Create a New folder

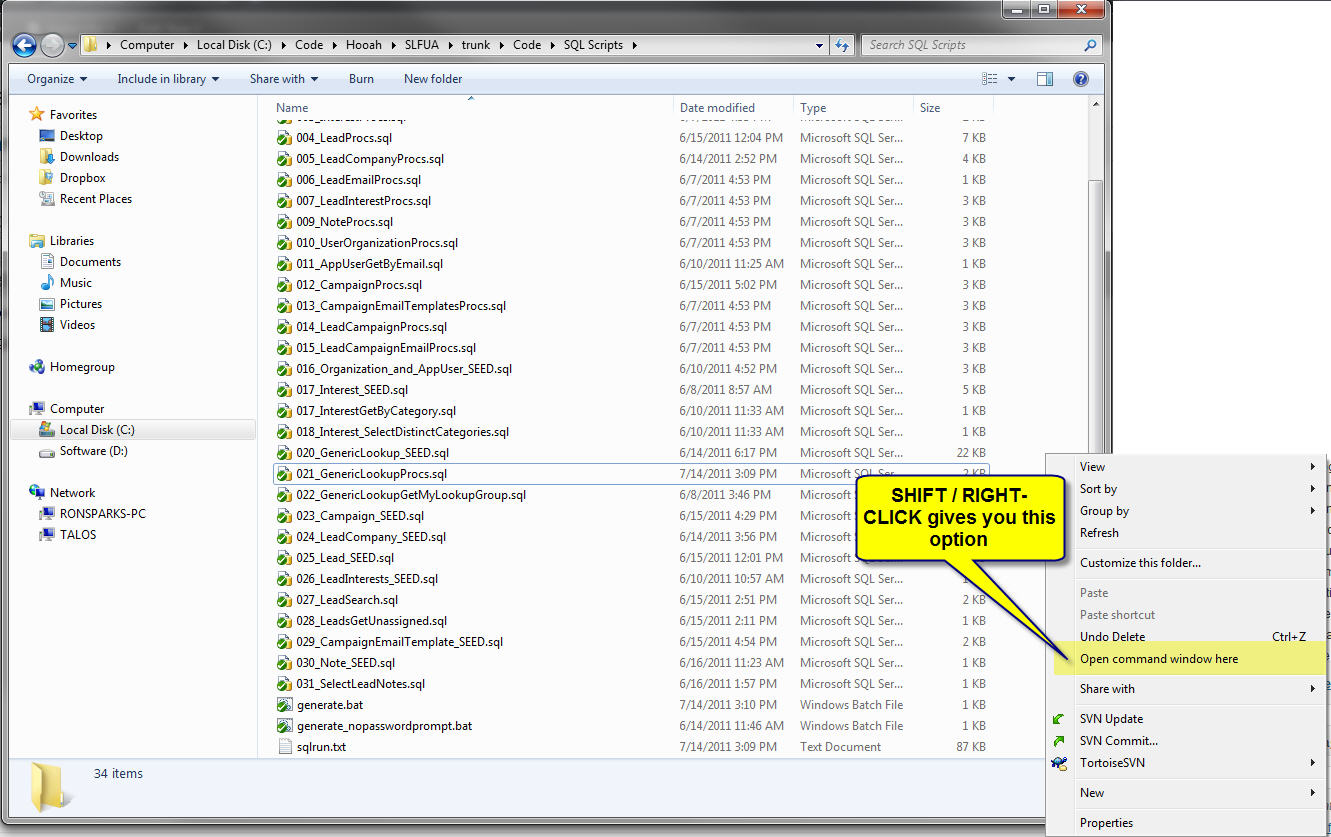pos(432,78)
